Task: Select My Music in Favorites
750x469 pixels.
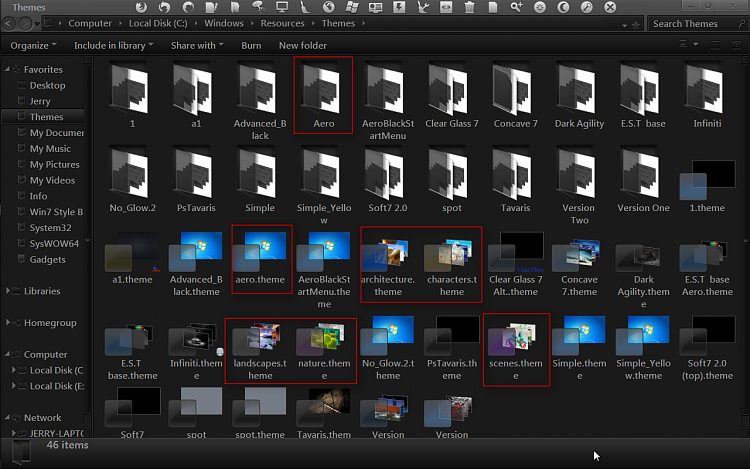Action: click(x=50, y=148)
